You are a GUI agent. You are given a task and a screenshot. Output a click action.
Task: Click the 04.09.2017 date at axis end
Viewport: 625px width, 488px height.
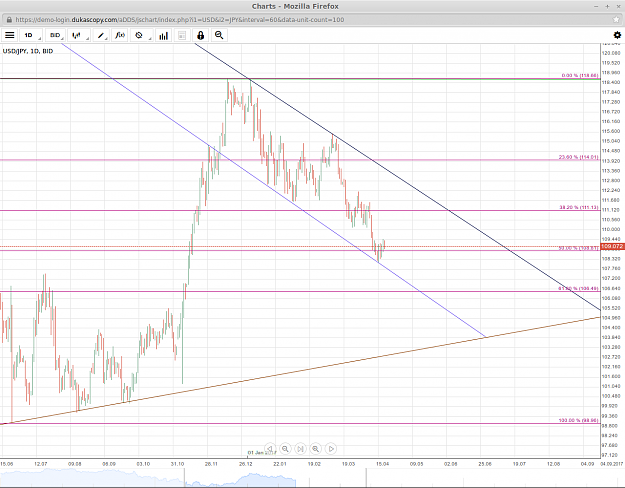click(611, 464)
